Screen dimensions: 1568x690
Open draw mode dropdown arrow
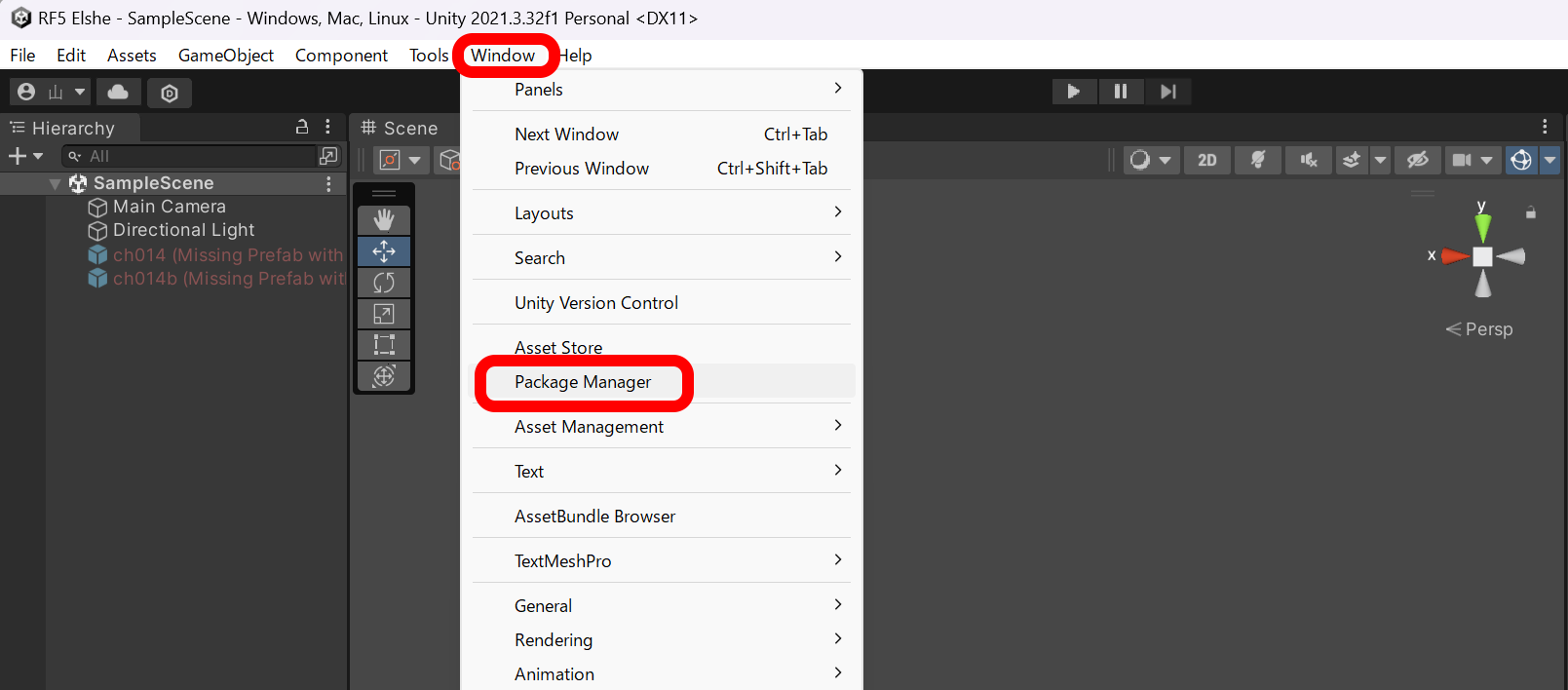pos(1165,160)
